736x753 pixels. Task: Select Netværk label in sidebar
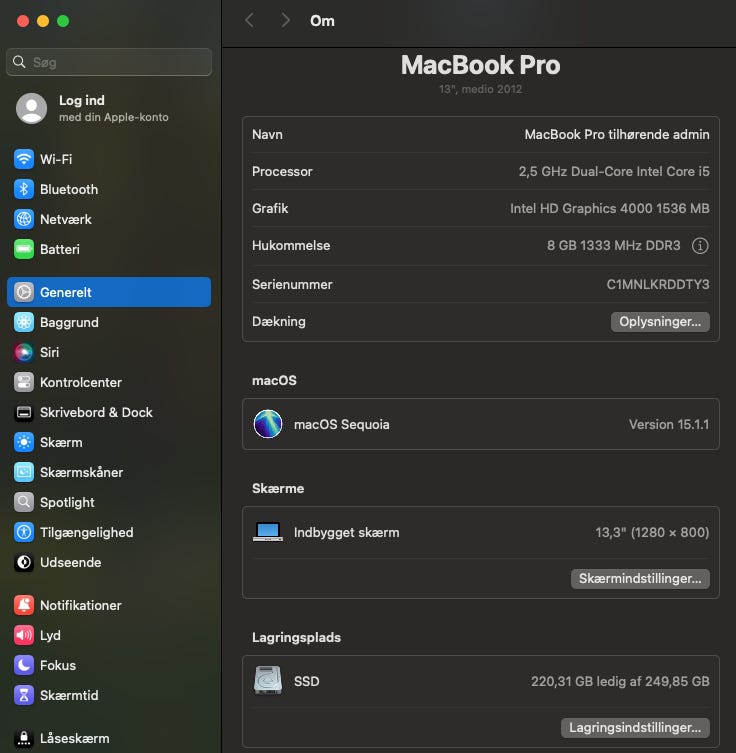coord(66,219)
